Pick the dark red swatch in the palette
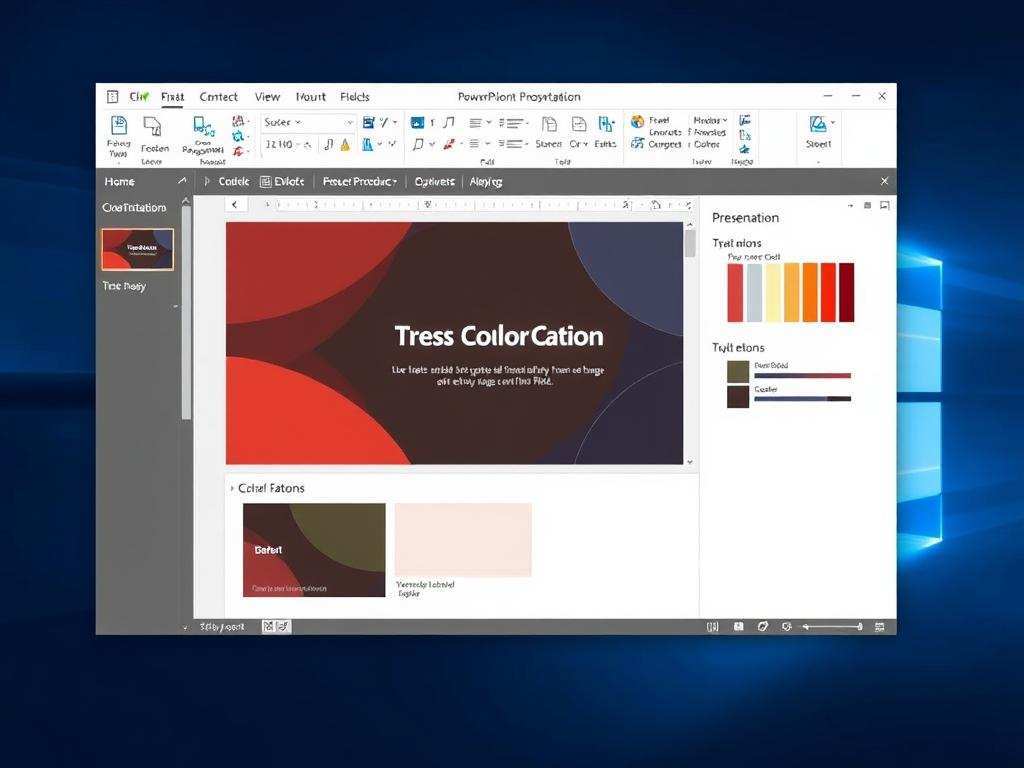Image resolution: width=1024 pixels, height=768 pixels. tap(847, 292)
